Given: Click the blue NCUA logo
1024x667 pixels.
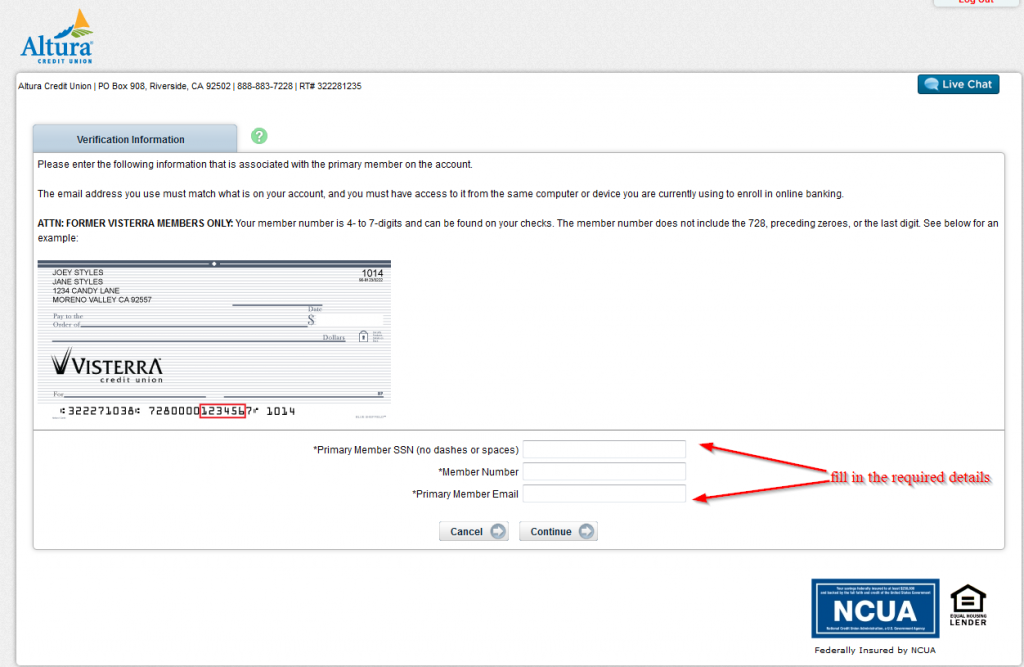Looking at the screenshot, I should [875, 608].
